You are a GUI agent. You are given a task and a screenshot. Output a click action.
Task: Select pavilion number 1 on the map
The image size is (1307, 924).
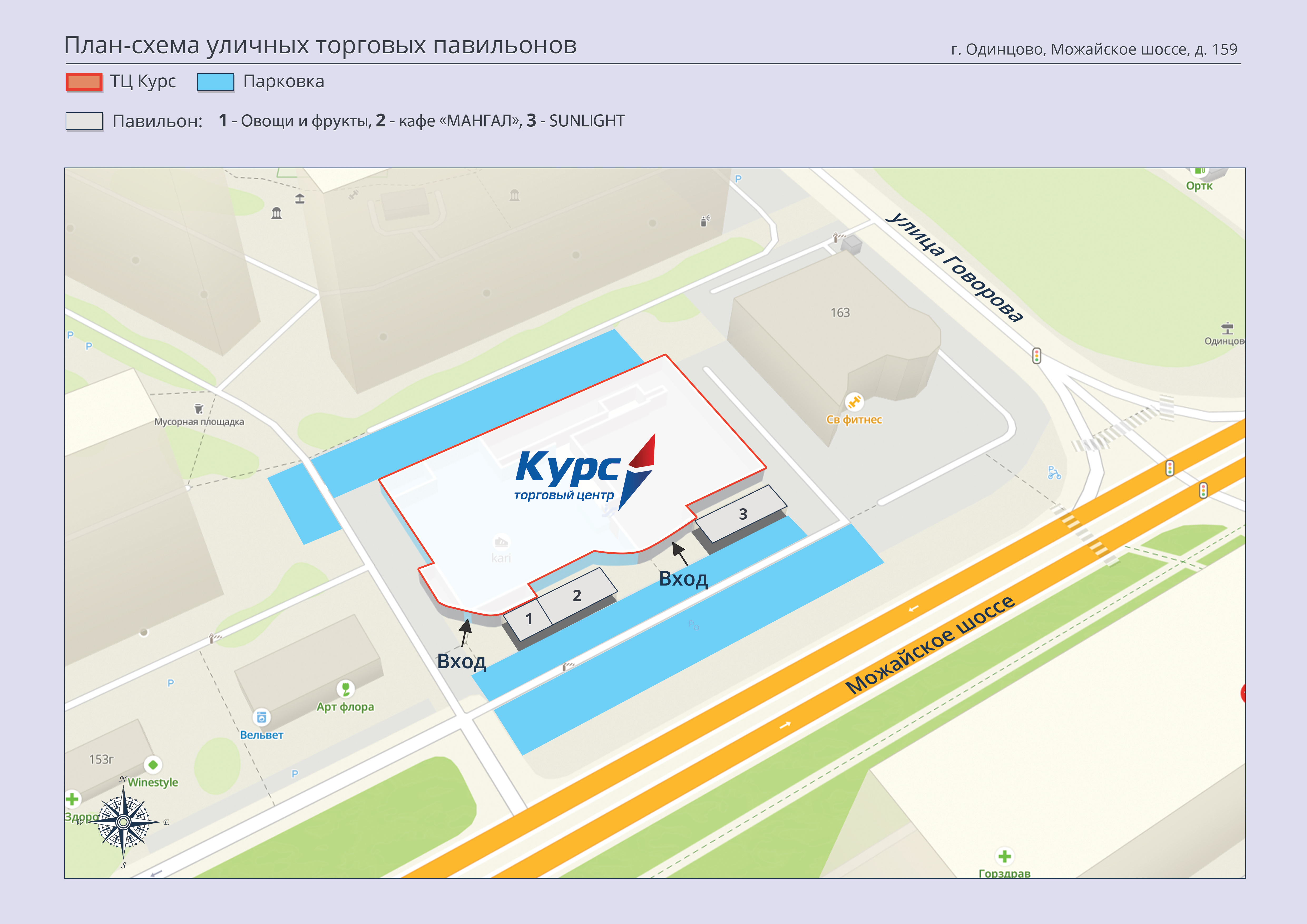[x=528, y=619]
